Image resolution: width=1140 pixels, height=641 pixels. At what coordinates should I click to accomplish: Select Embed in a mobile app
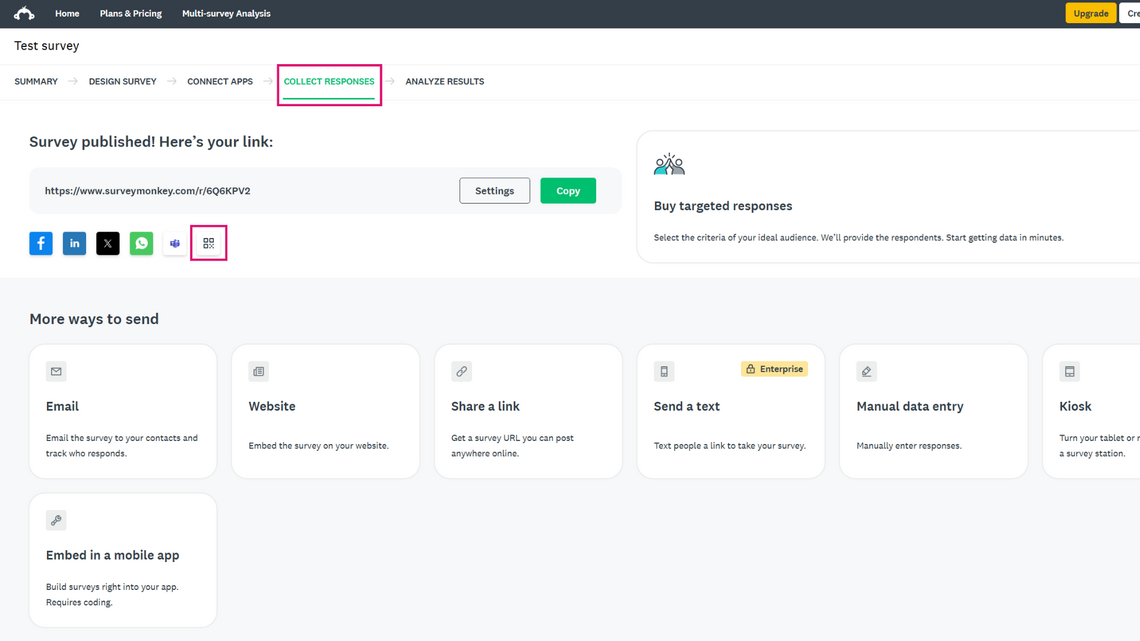tap(123, 559)
